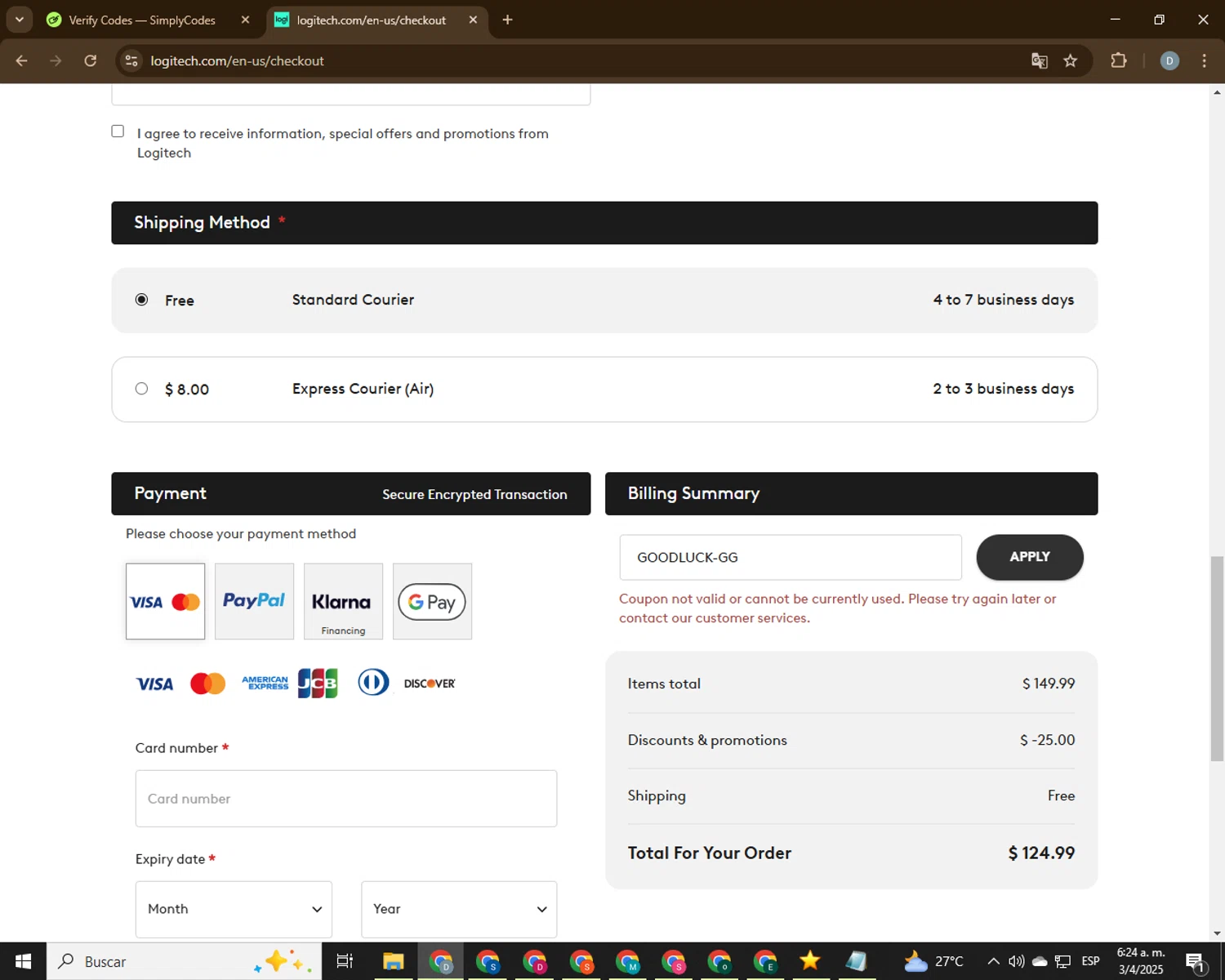Open Chrome with teal M profile badge
Screen dimensions: 1225x980
pos(628,961)
